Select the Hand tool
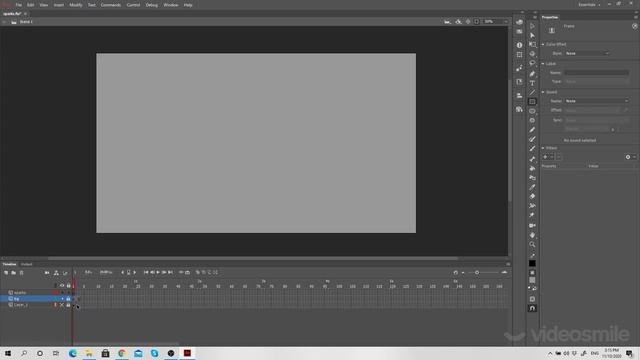640x360 pixels. pyautogui.click(x=532, y=235)
